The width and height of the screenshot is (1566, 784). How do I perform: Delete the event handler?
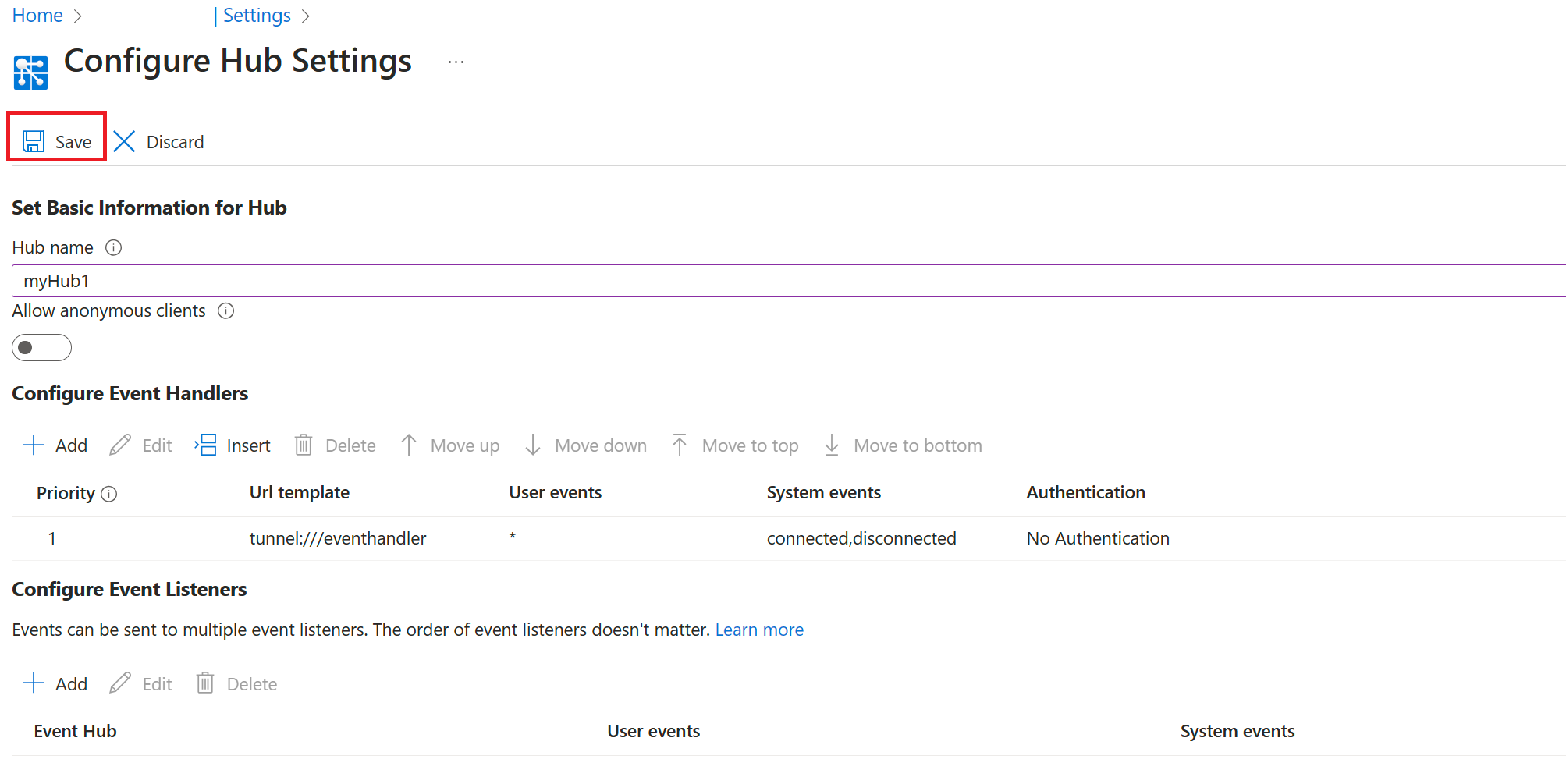(334, 445)
